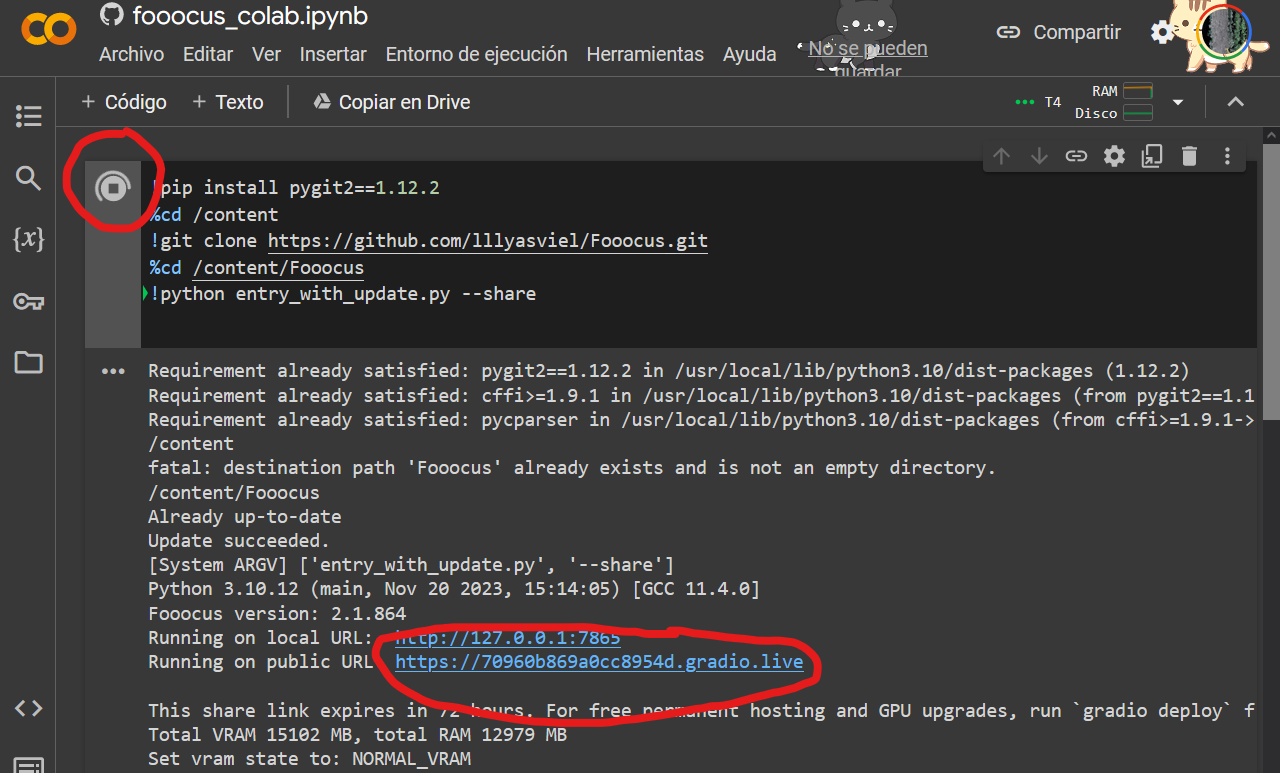The image size is (1280, 773).
Task: Open the Fooocus GitHub repository link
Action: coord(488,241)
